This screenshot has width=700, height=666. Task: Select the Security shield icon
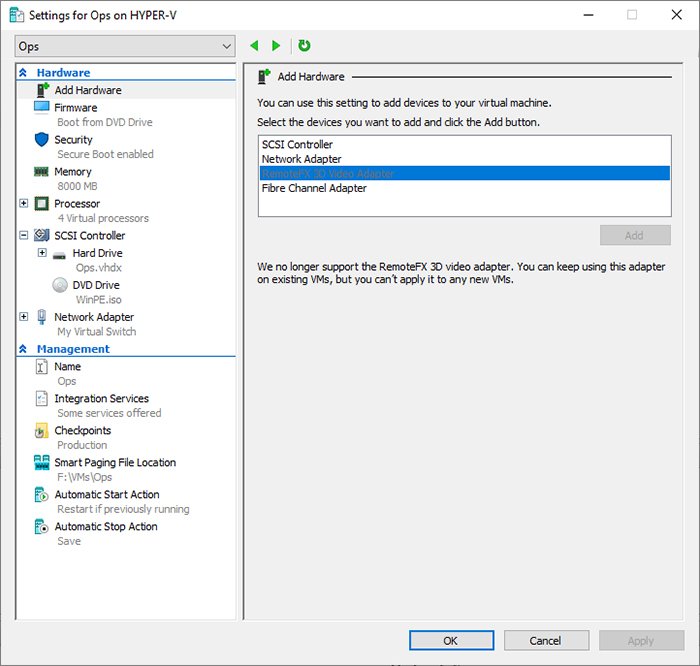point(41,140)
